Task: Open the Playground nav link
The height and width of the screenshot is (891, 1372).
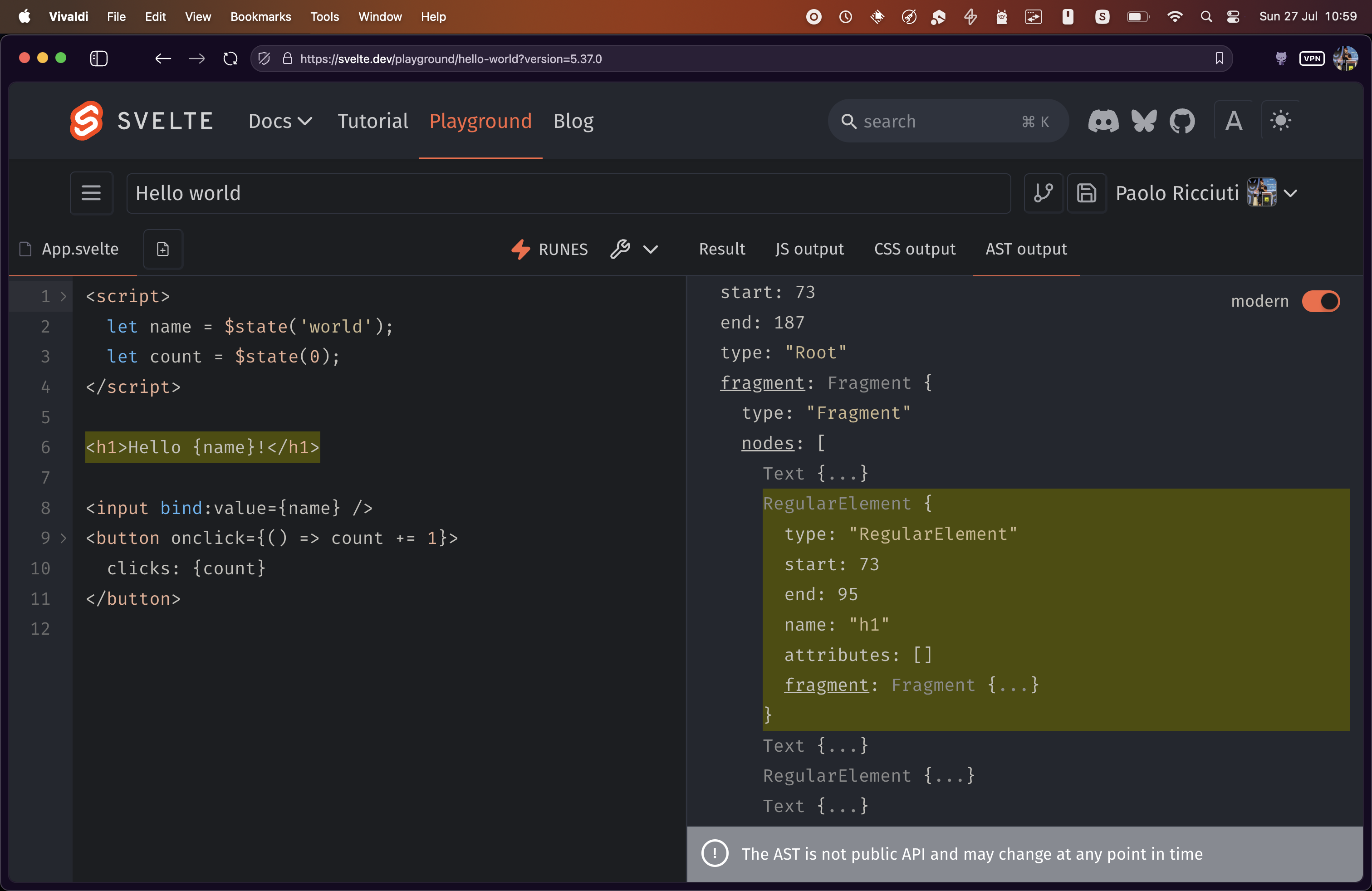Action: coord(480,121)
